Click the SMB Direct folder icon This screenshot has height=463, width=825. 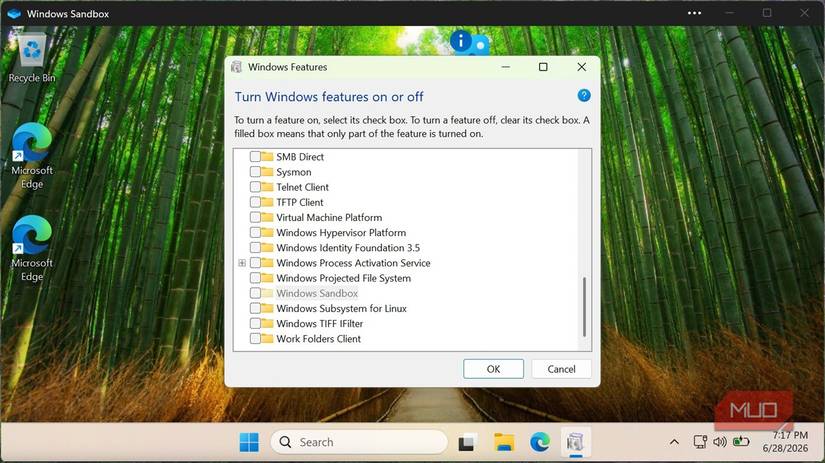pyautogui.click(x=267, y=156)
